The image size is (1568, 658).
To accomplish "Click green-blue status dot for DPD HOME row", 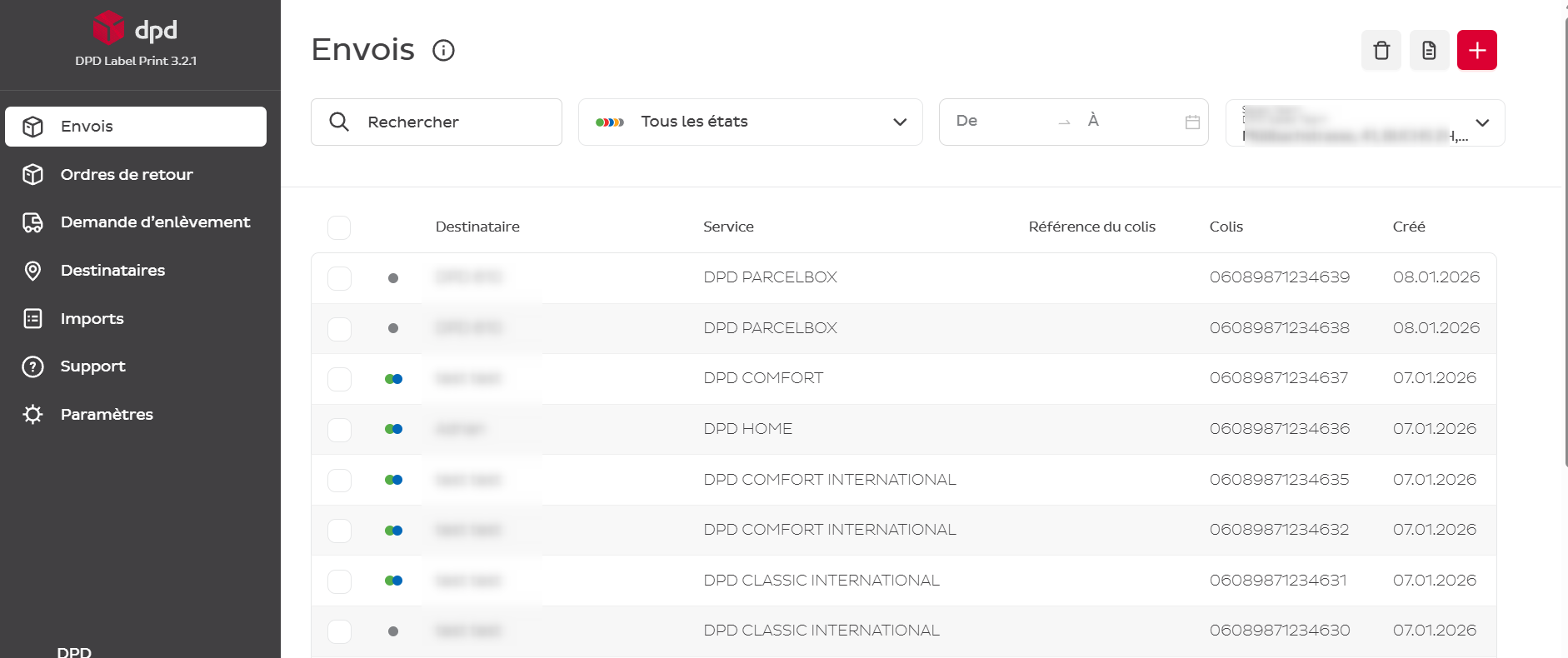I will point(393,429).
